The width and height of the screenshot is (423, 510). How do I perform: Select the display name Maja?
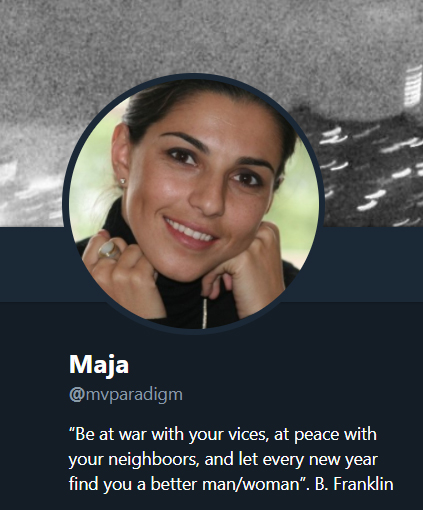point(99,365)
